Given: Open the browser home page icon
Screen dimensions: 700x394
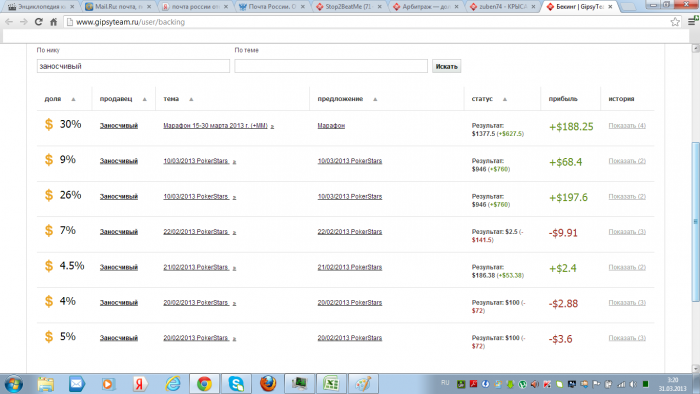Looking at the screenshot, I should coord(54,22).
